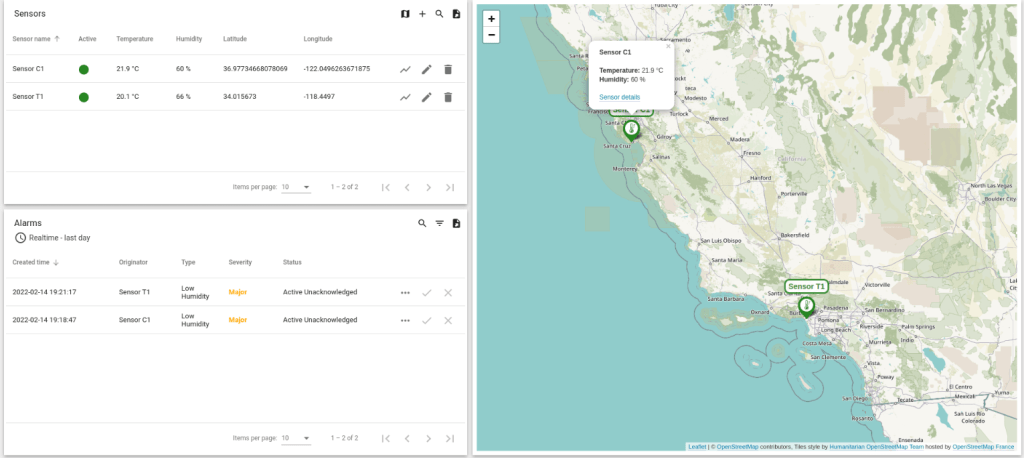This screenshot has height=458, width=1024.
Task: Delete Sensor T1
Action: [x=448, y=97]
